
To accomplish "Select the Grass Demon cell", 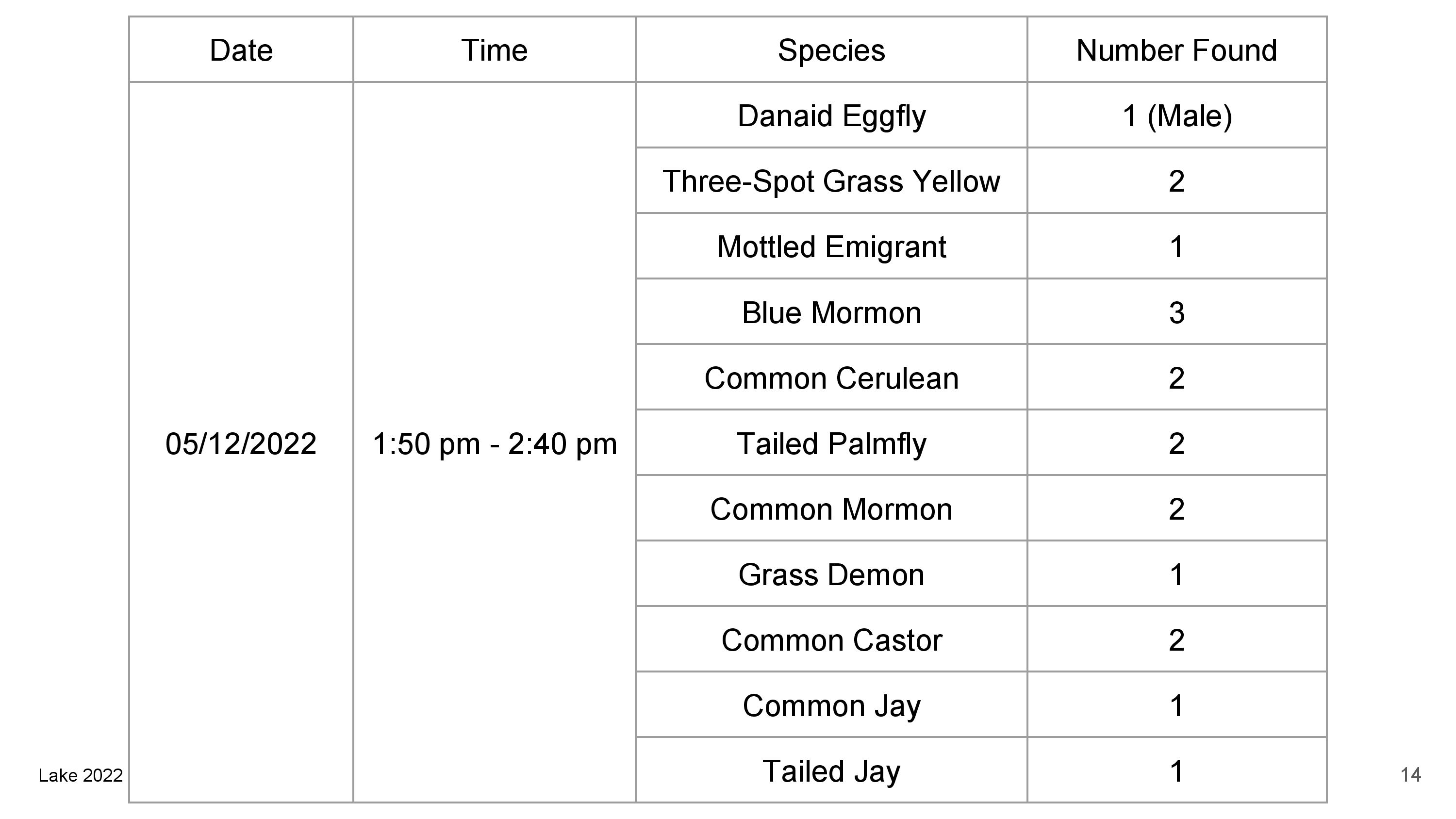I will 831,574.
